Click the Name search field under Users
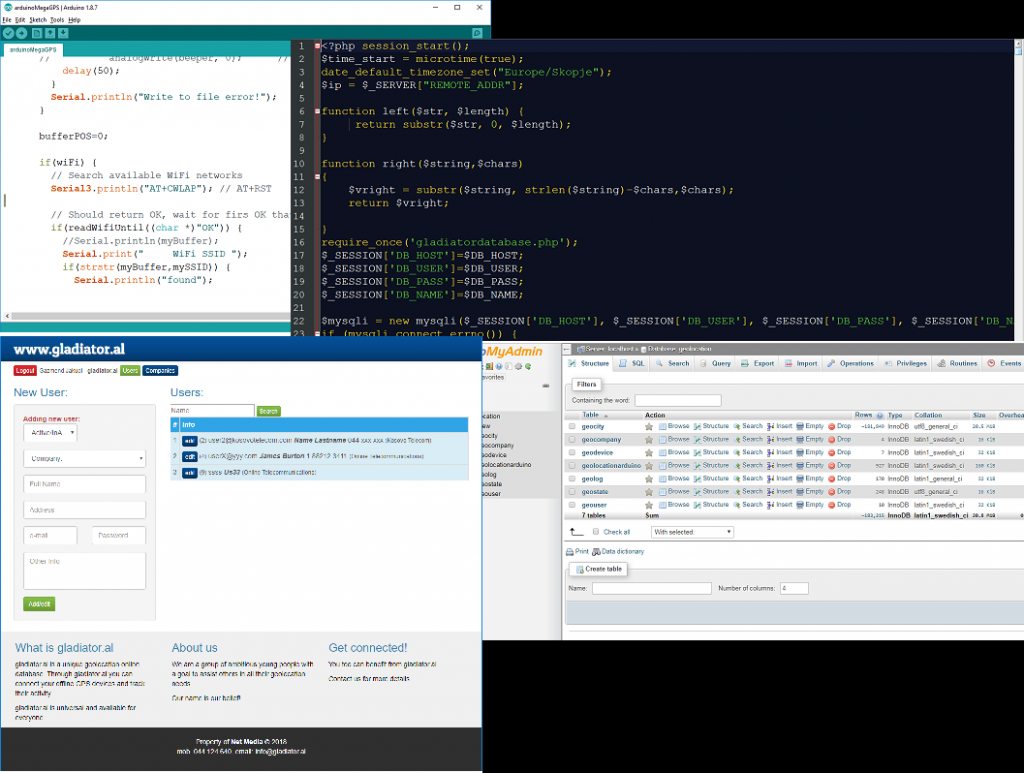This screenshot has height=773, width=1024. pyautogui.click(x=212, y=411)
